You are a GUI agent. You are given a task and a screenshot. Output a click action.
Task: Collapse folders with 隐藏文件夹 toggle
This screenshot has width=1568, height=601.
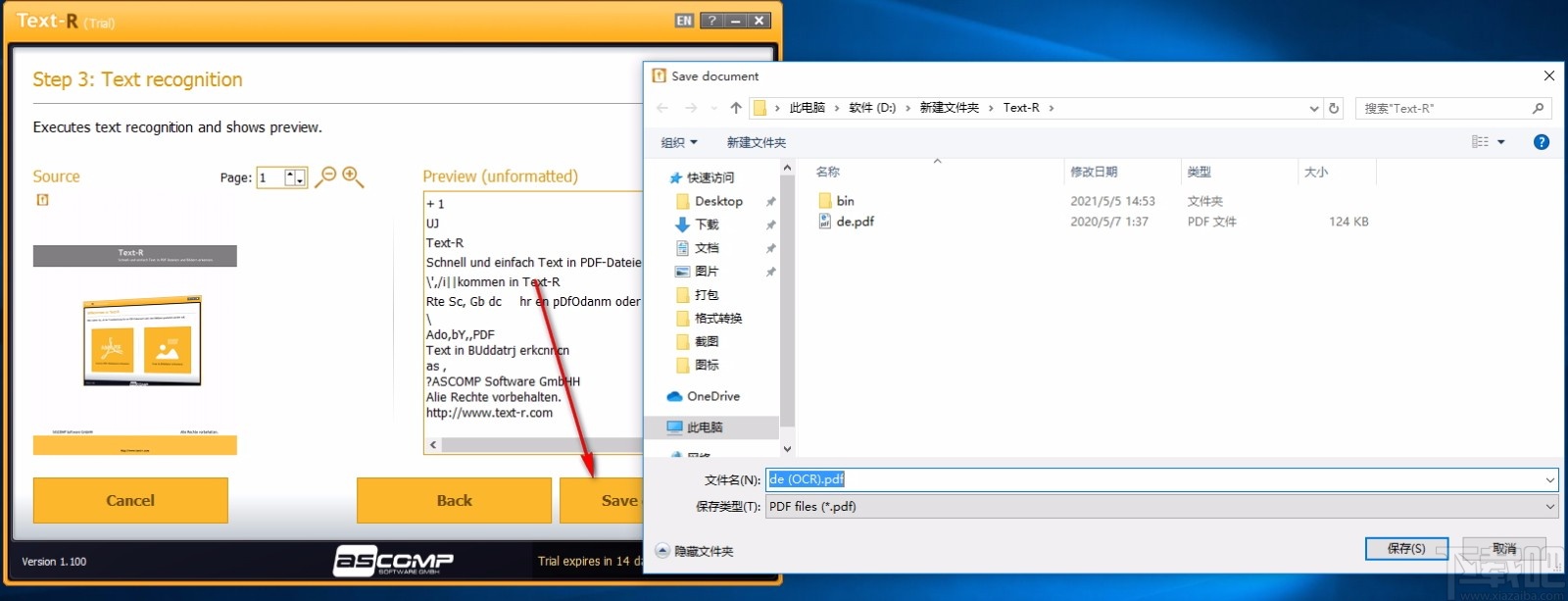tap(694, 551)
